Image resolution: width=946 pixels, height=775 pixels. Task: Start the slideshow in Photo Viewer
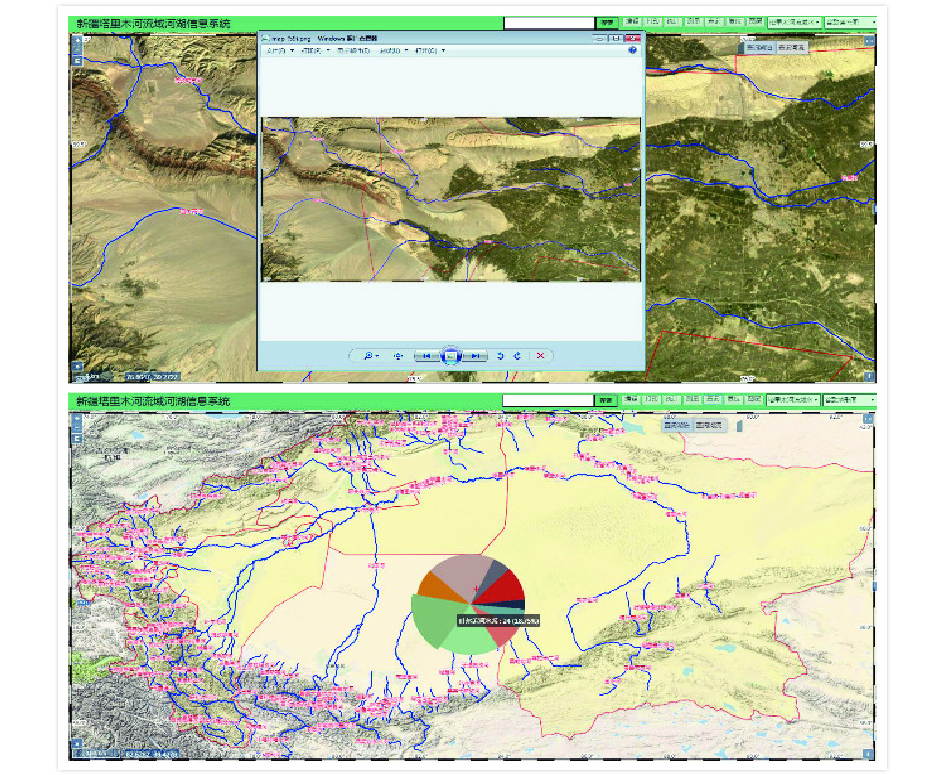pos(451,356)
